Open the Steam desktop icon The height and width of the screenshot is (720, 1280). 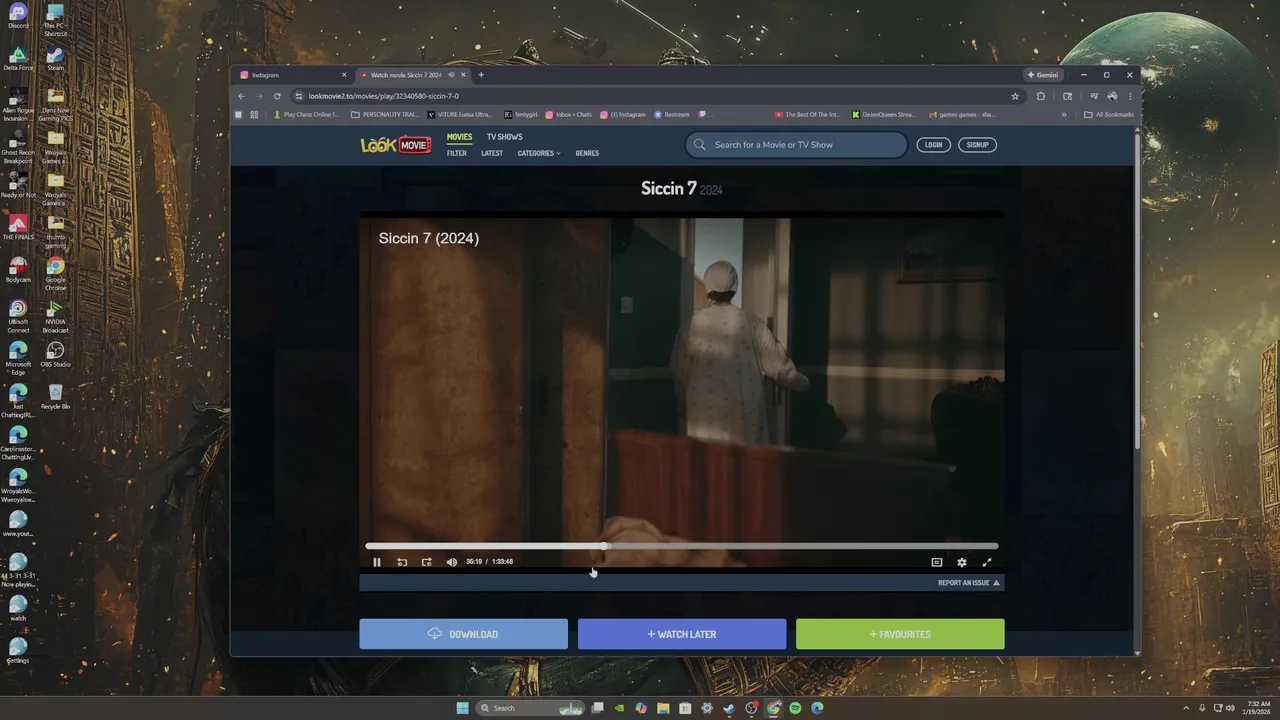55,59
